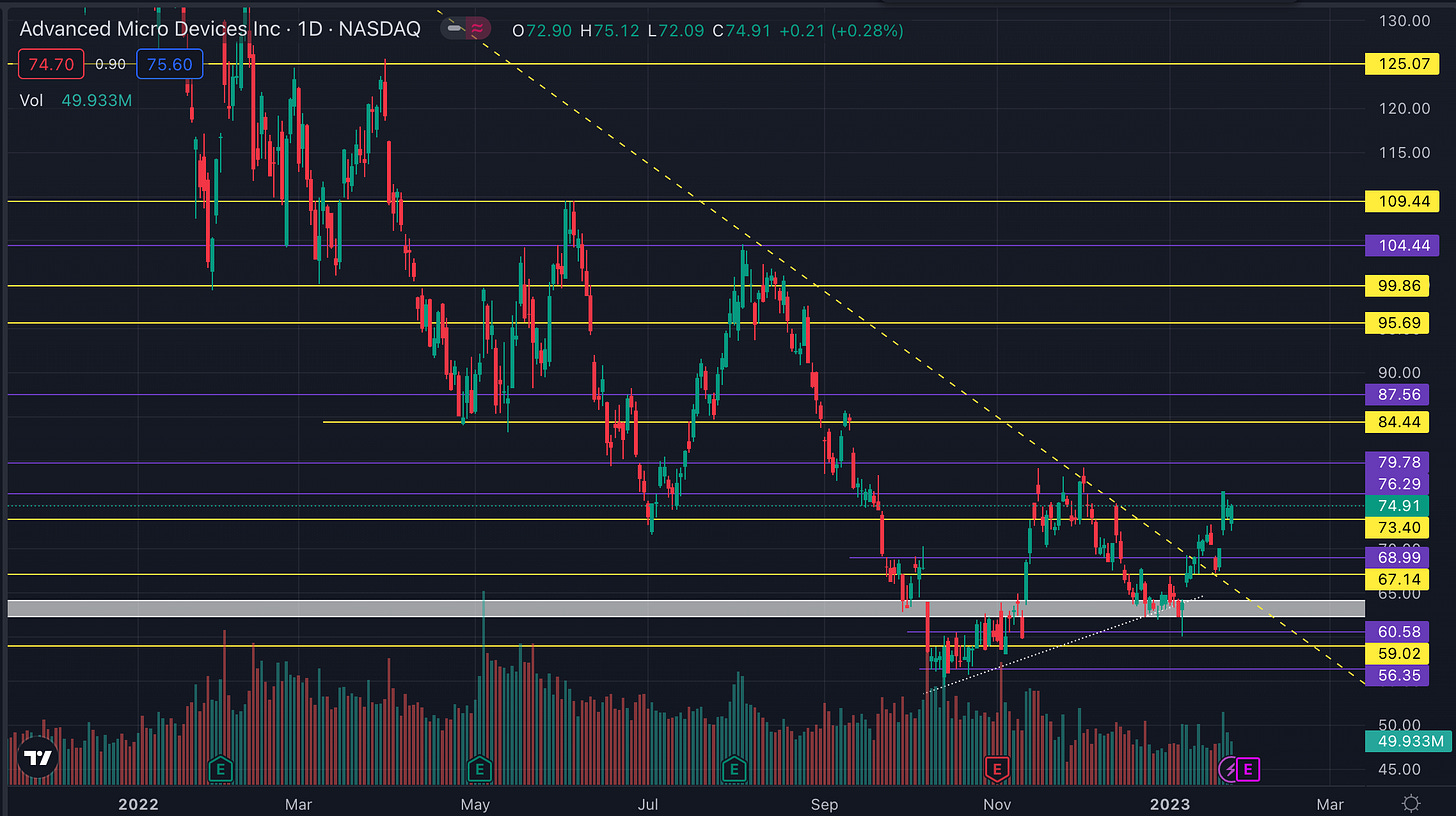1456x816 pixels.
Task: Click the Advanced Micro Devices Inc title
Action: pyautogui.click(x=150, y=29)
